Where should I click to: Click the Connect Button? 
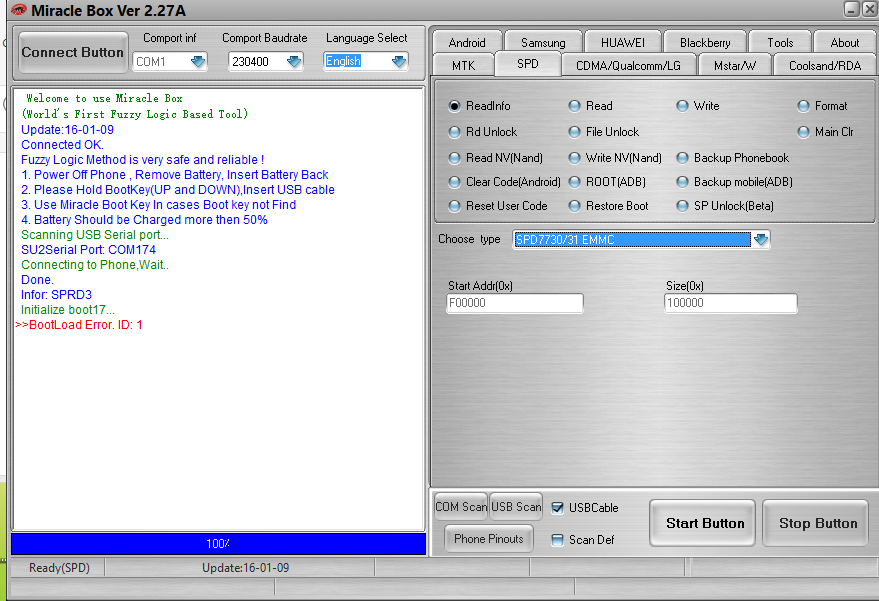pyautogui.click(x=73, y=52)
